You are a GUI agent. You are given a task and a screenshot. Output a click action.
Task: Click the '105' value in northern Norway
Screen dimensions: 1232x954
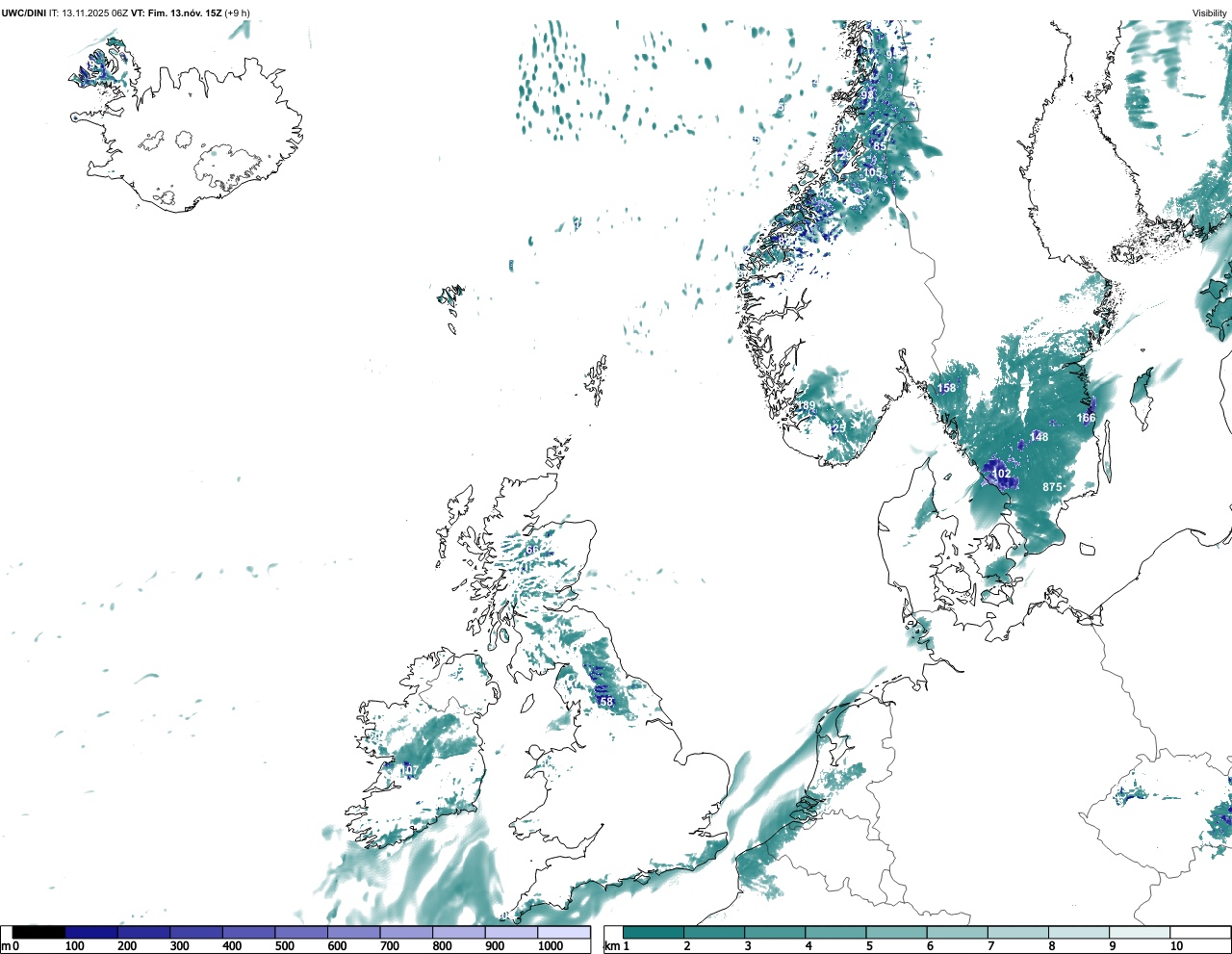(873, 172)
